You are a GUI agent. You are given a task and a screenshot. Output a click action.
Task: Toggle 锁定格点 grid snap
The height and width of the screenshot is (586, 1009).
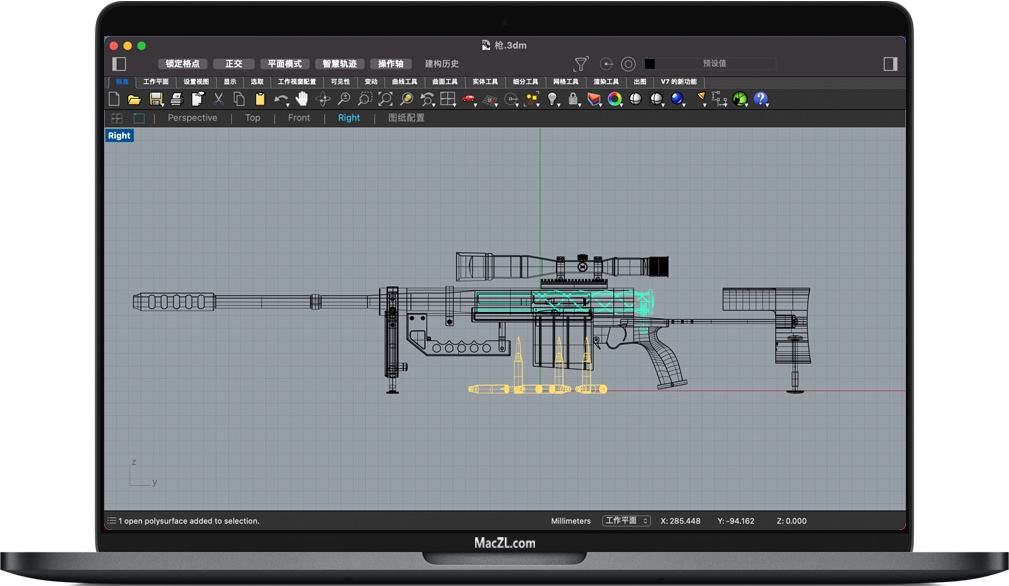coord(182,64)
